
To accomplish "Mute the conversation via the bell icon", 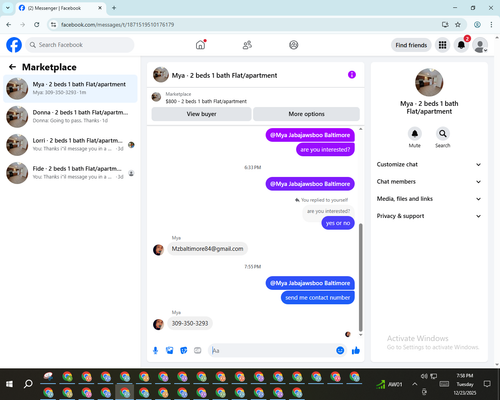I will point(415,134).
